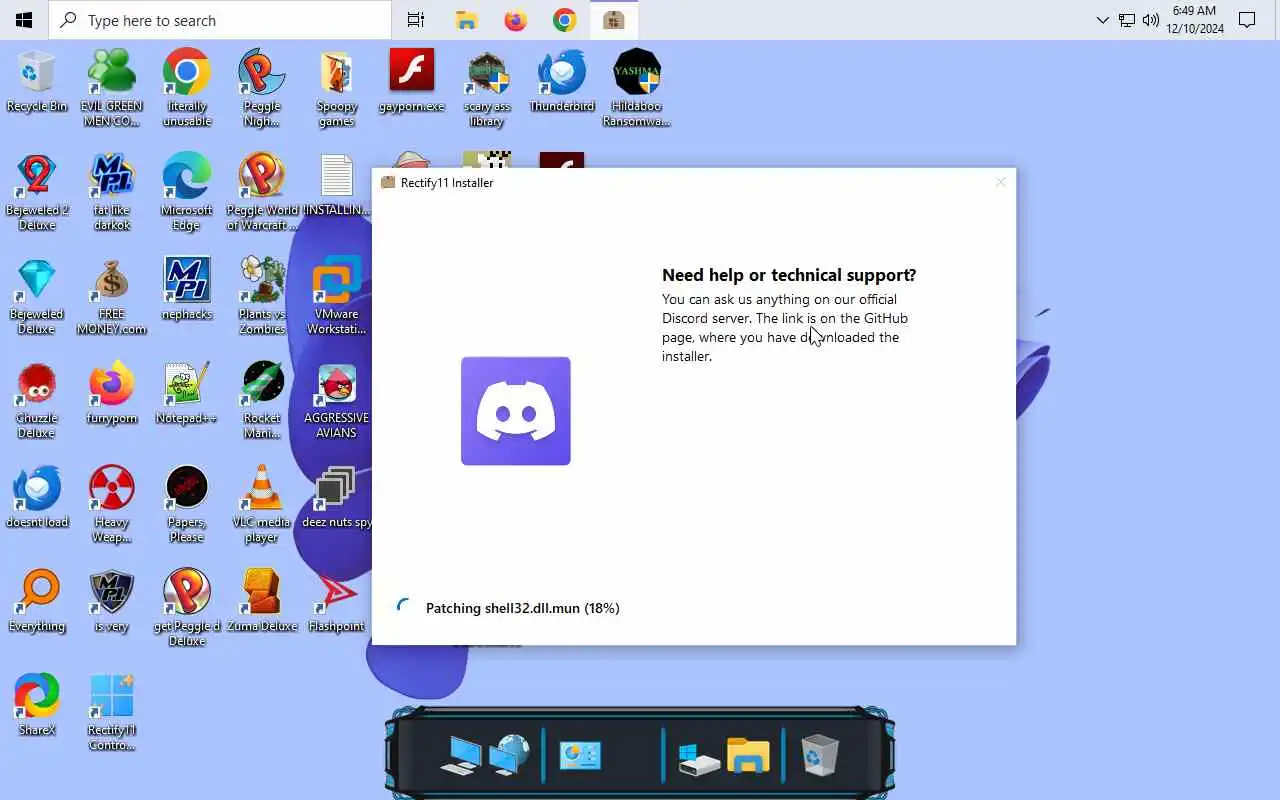Open the Windows drive icon in the dock
The height and width of the screenshot is (800, 1280).
click(x=699, y=758)
